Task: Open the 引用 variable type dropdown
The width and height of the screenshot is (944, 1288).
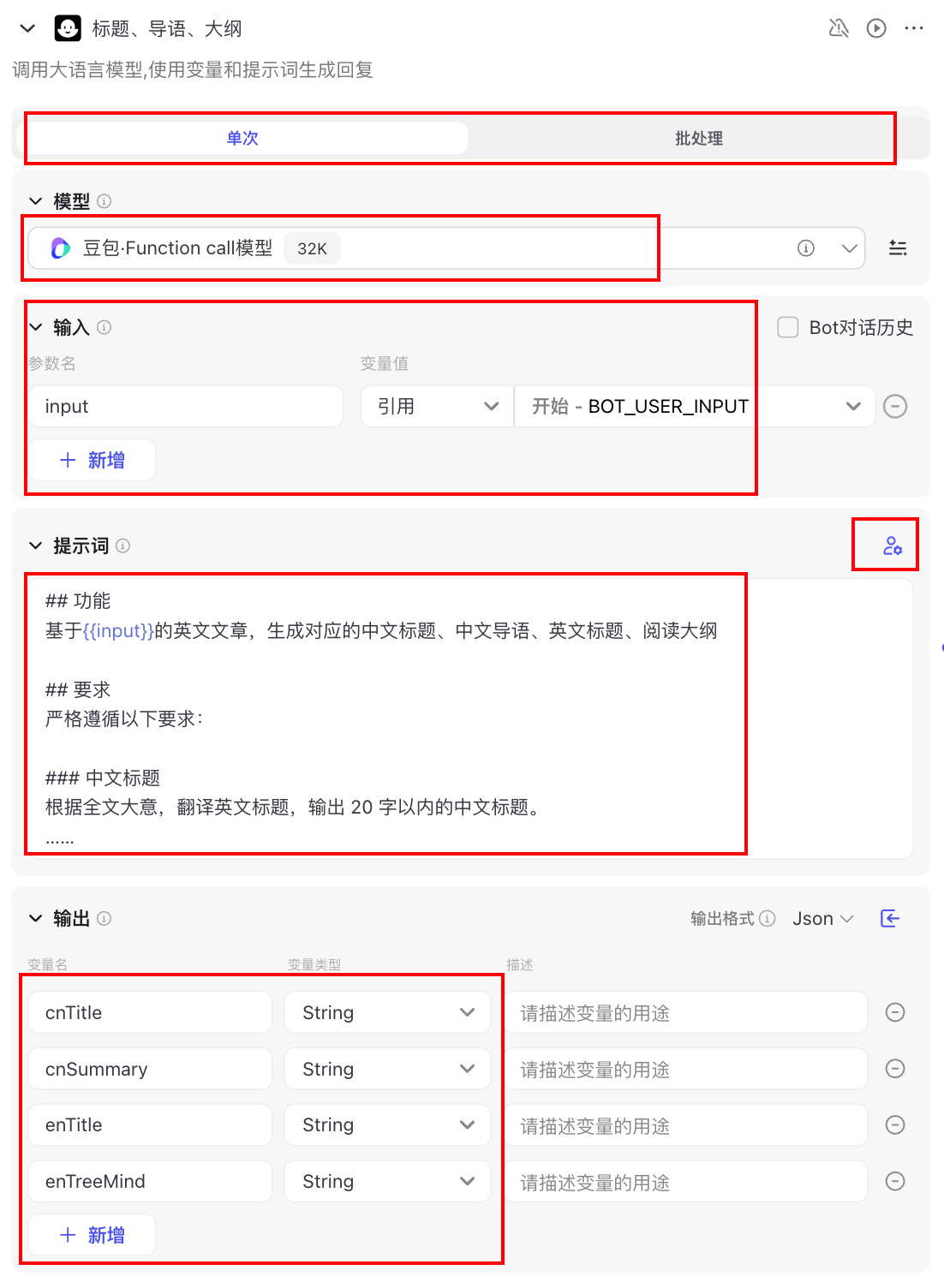Action: pos(437,406)
